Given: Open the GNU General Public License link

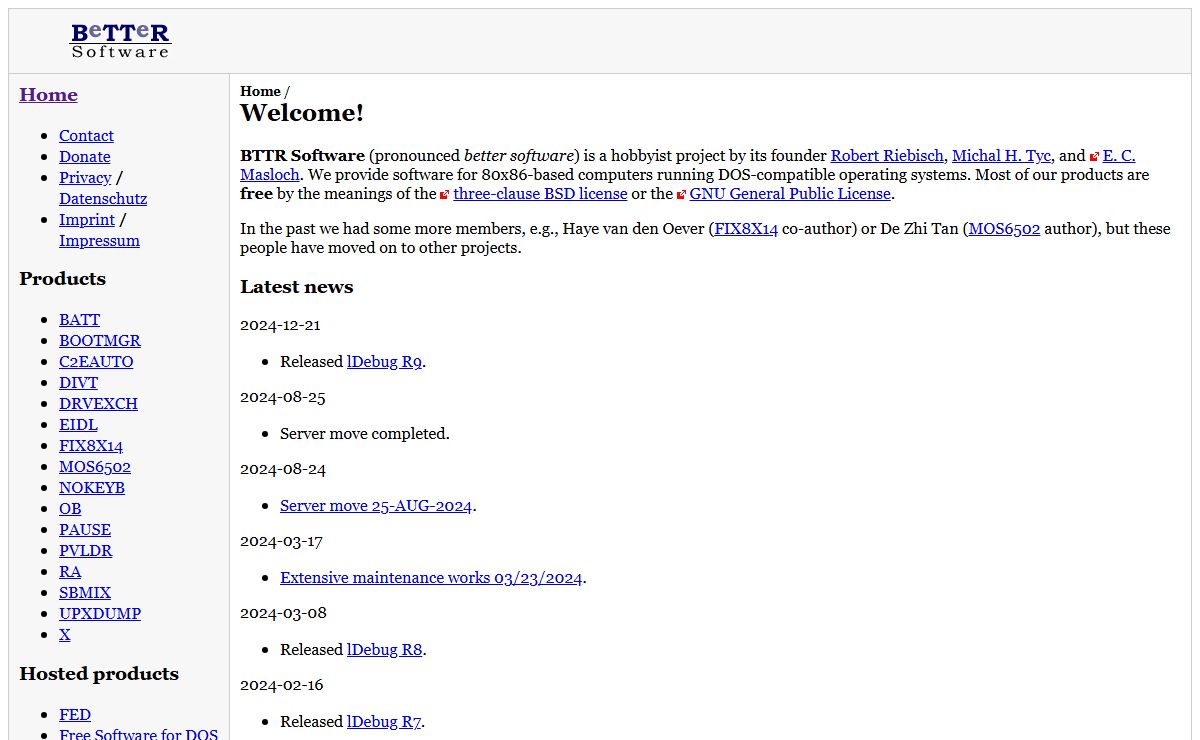Looking at the screenshot, I should 790,194.
